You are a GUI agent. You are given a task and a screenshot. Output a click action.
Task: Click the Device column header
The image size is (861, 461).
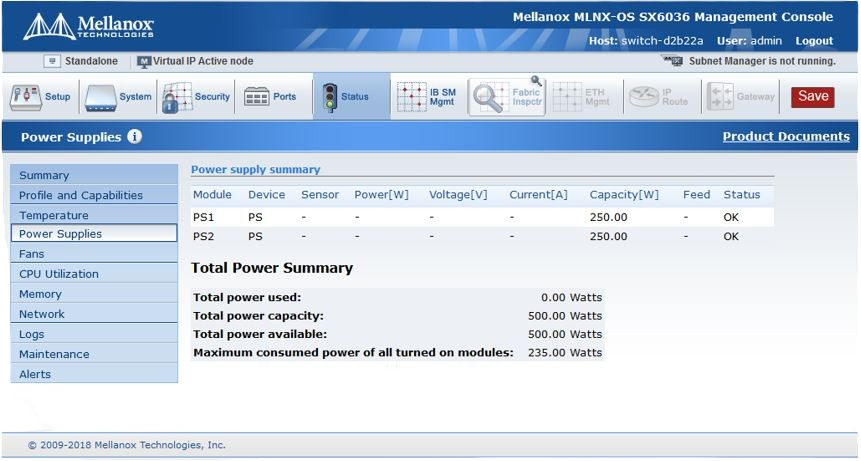click(266, 195)
